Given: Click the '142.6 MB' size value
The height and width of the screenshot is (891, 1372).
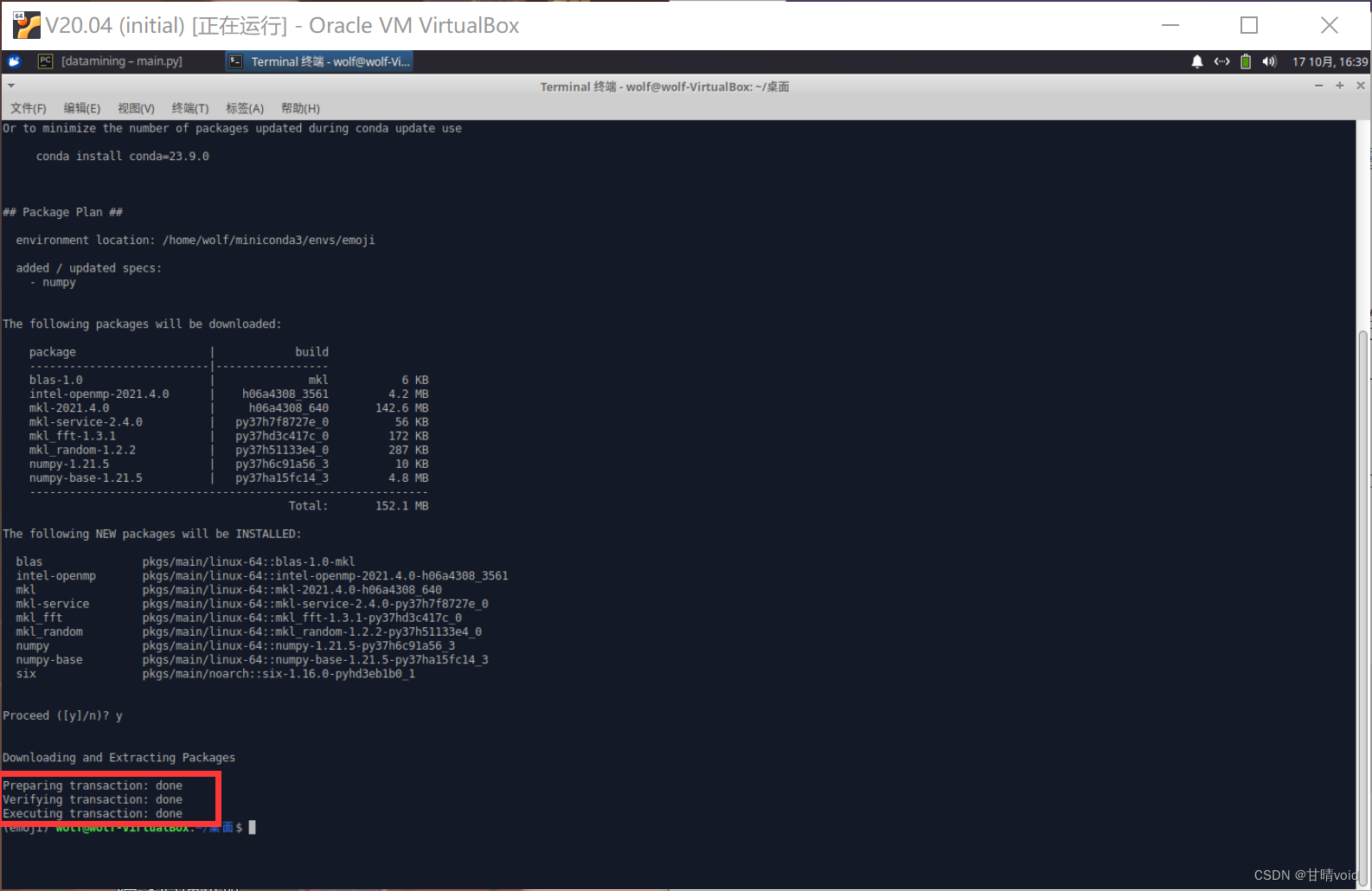Looking at the screenshot, I should pos(401,407).
